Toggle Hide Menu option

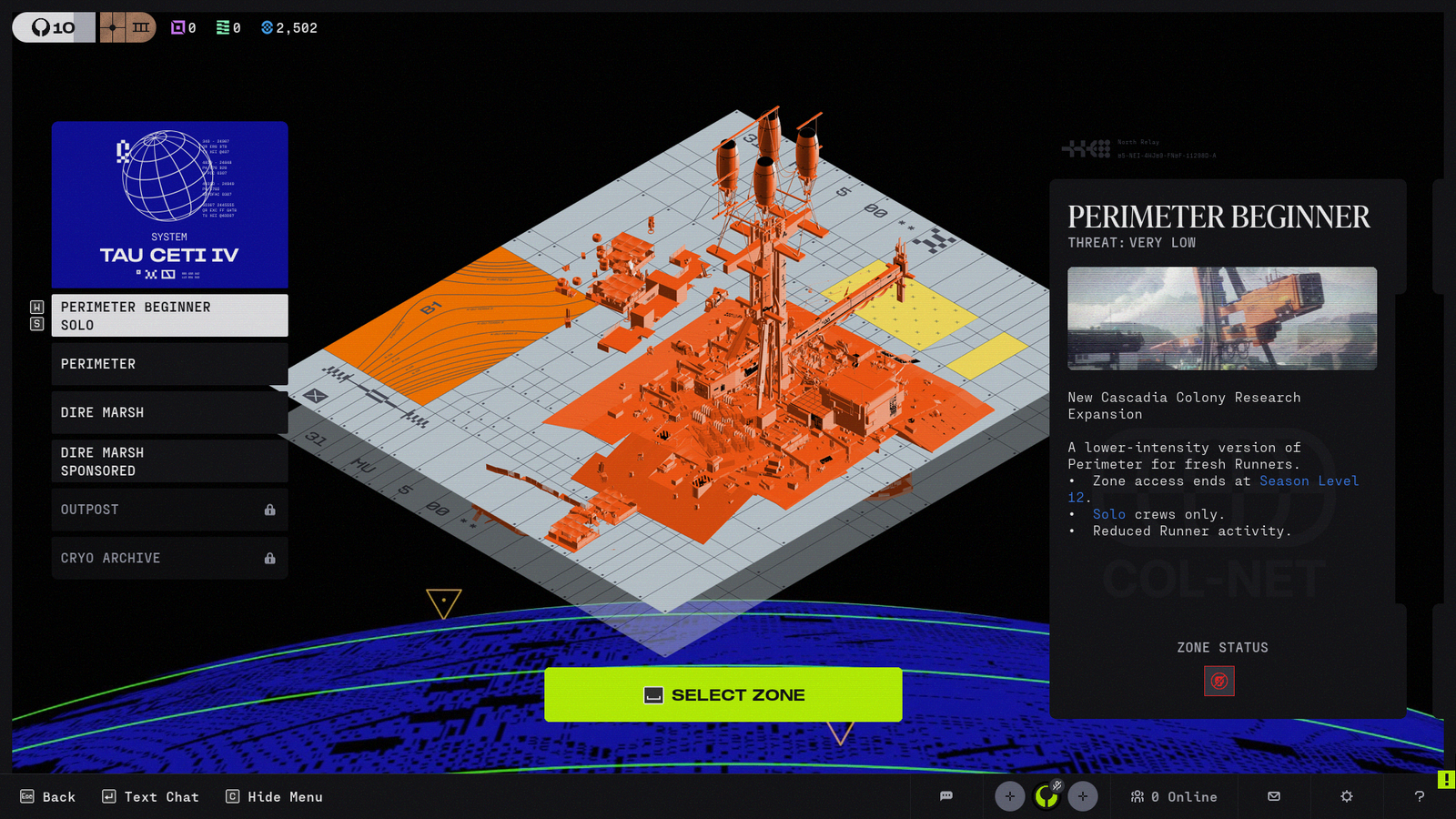[x=274, y=796]
